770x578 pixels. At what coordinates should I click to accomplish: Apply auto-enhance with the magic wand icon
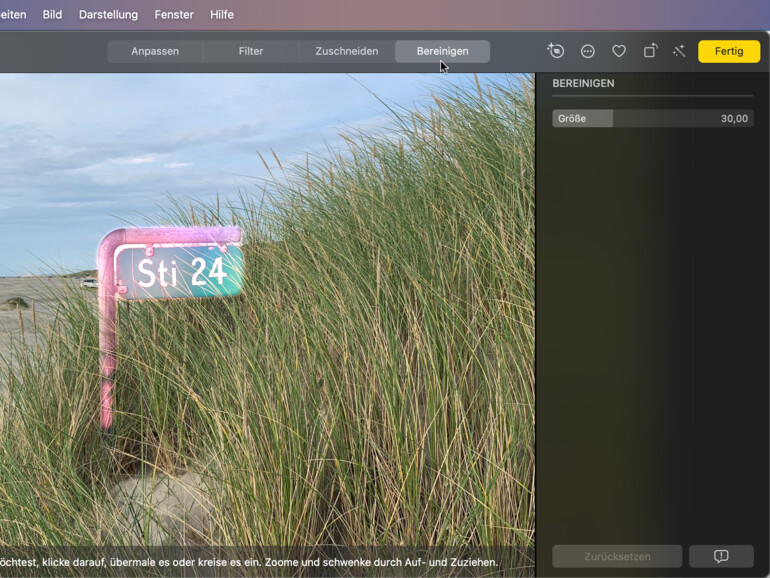pos(679,51)
